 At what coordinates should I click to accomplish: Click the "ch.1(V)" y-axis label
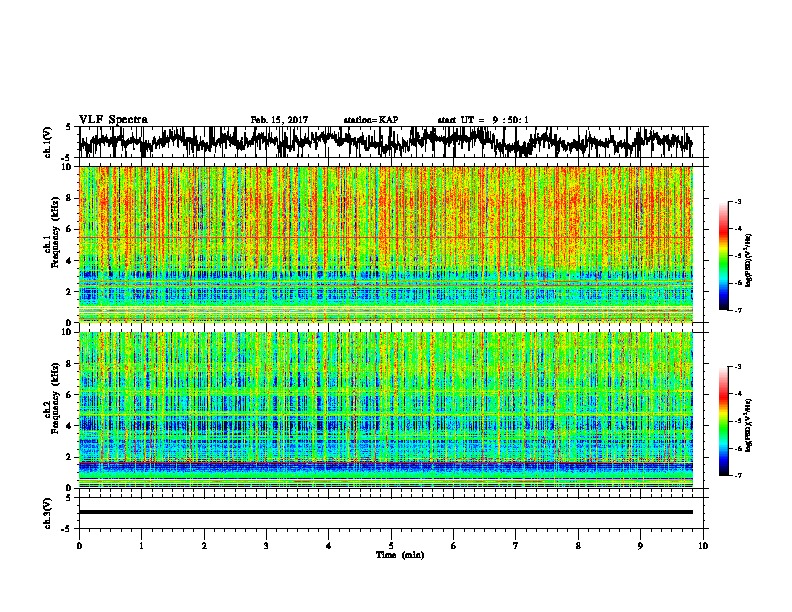pyautogui.click(x=47, y=142)
